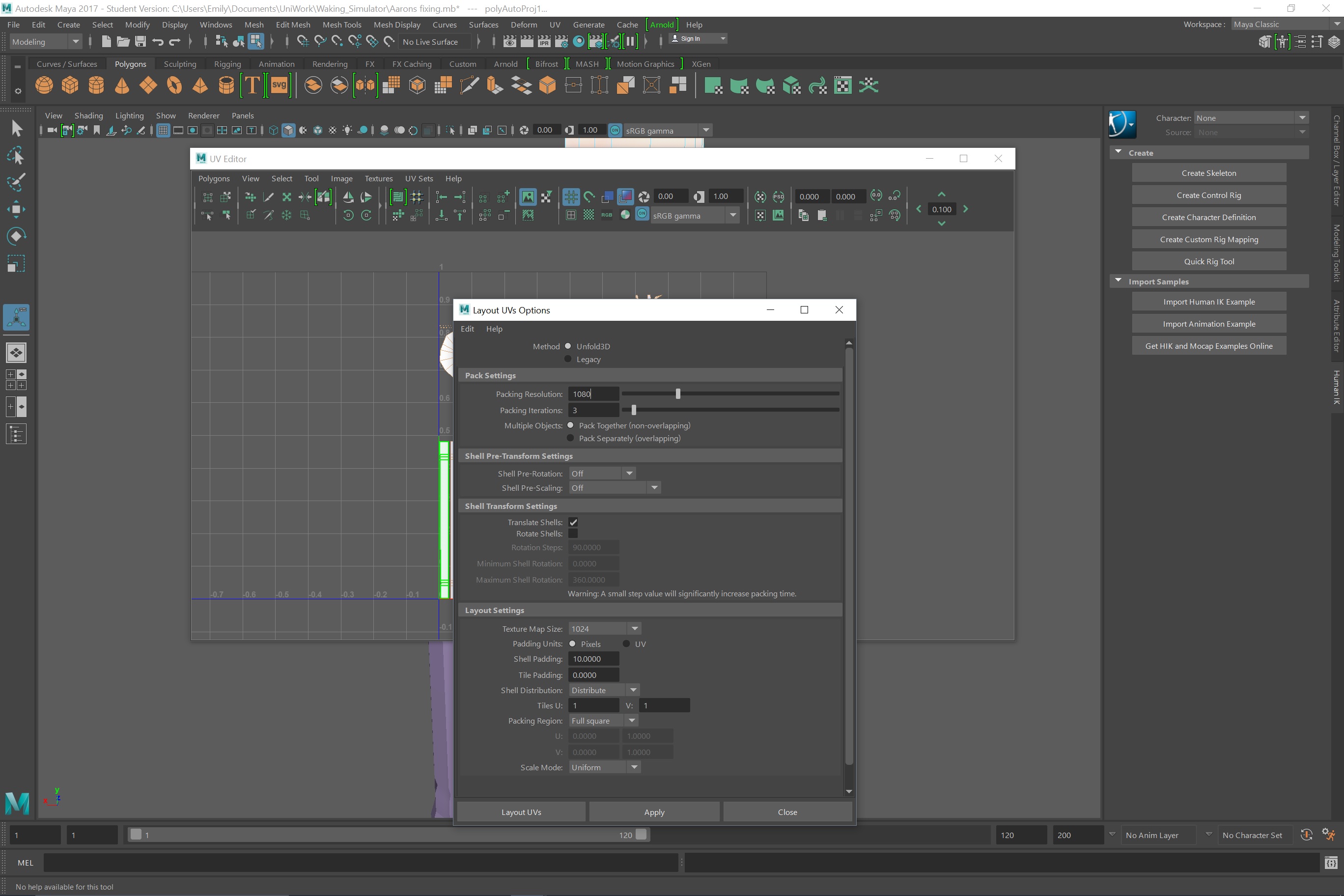The image size is (1344, 896).
Task: Click the Packing Resolution slider handle
Action: point(678,393)
